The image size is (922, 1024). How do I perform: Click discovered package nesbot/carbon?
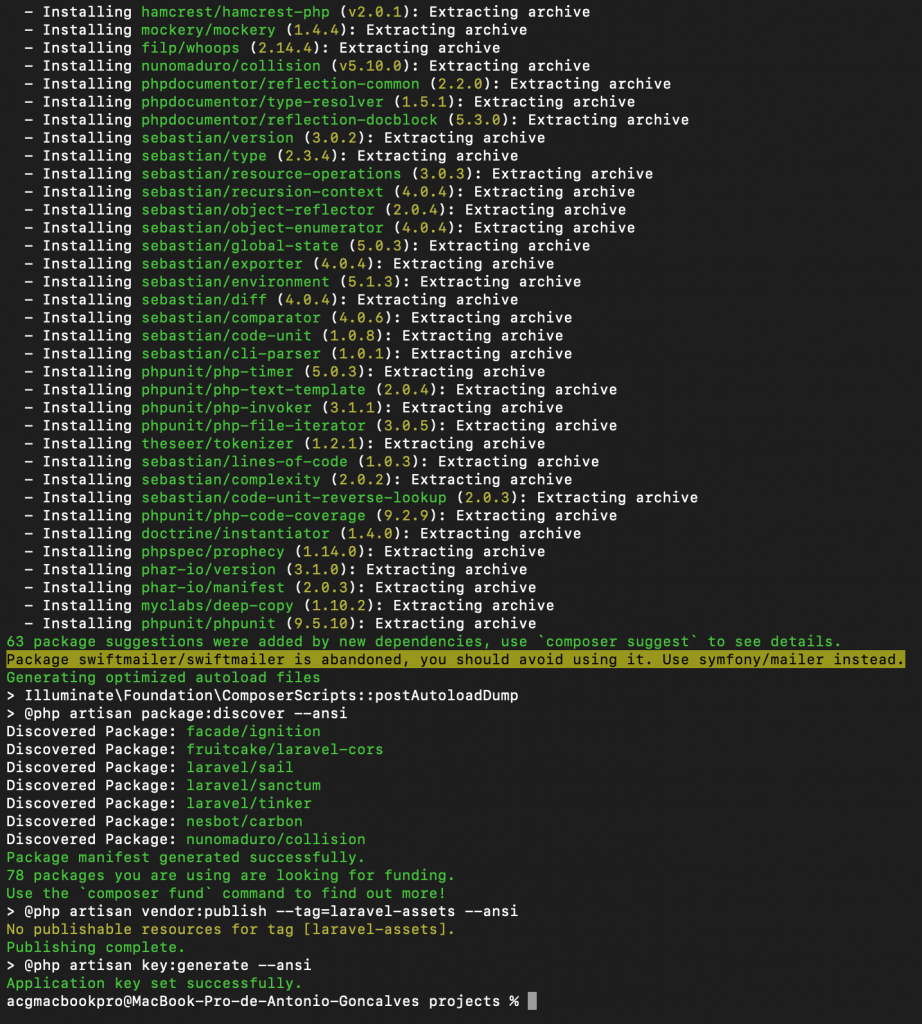pos(244,821)
